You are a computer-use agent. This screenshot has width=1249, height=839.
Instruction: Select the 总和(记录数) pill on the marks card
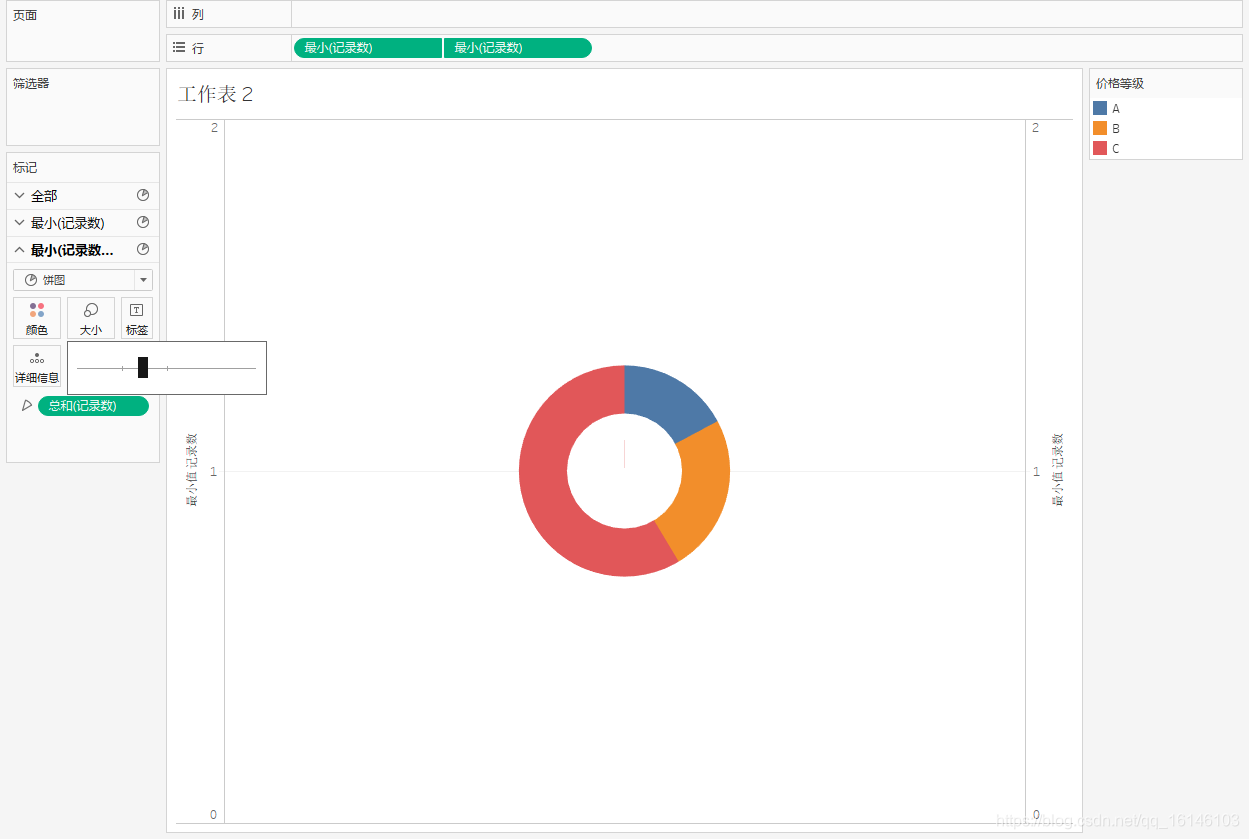[93, 406]
